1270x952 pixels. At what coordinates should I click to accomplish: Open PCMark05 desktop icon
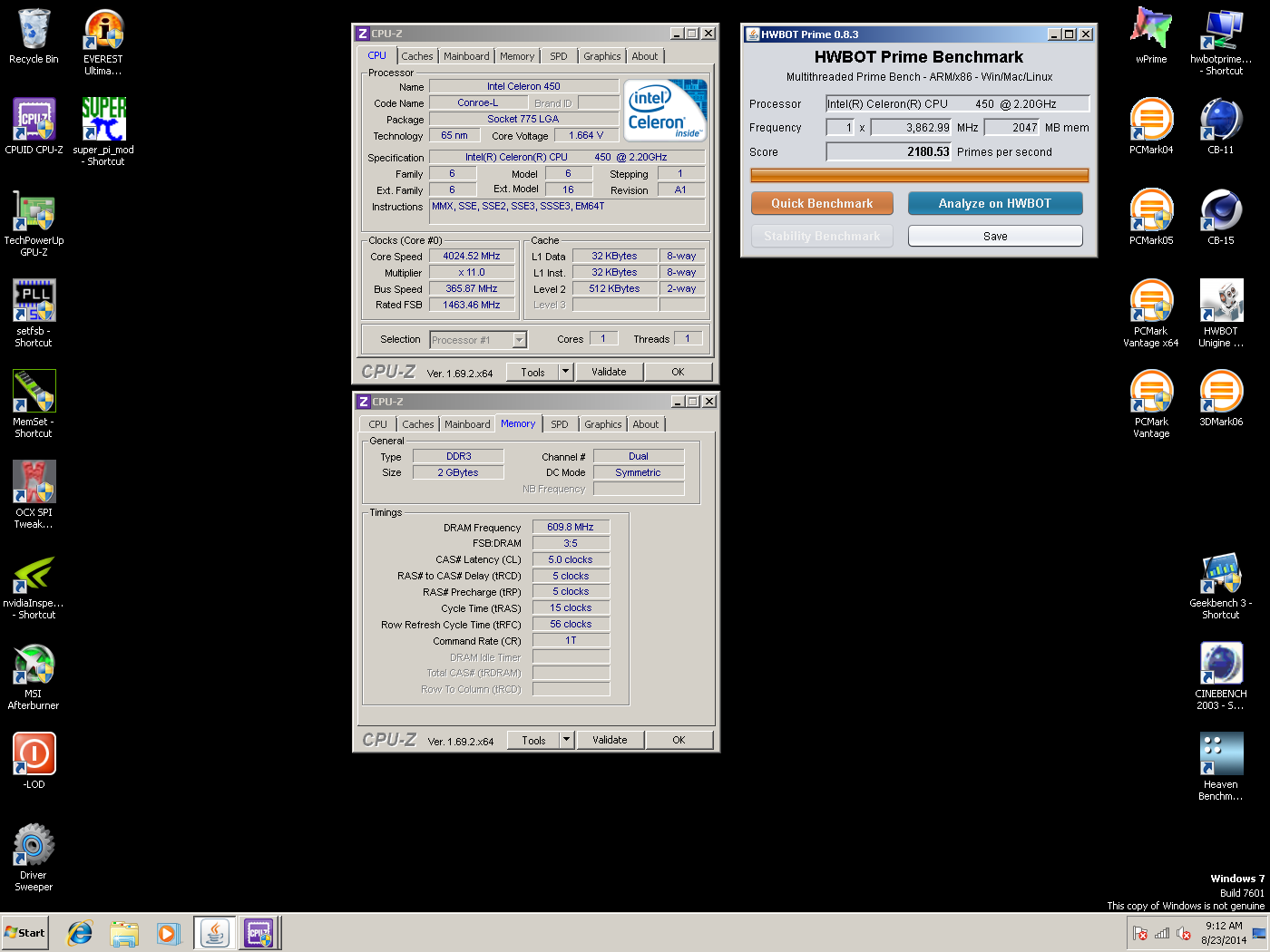coord(1151,218)
